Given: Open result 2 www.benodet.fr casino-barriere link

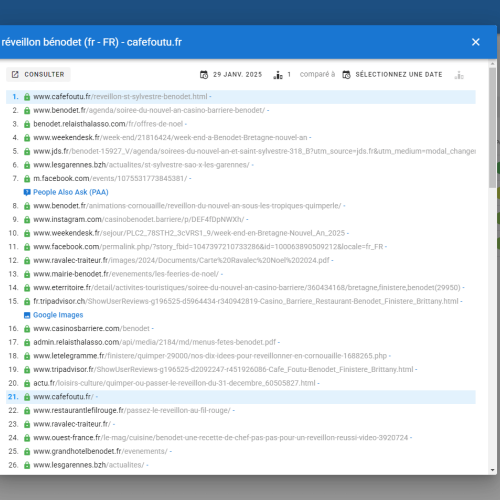Looking at the screenshot, I should [x=149, y=110].
